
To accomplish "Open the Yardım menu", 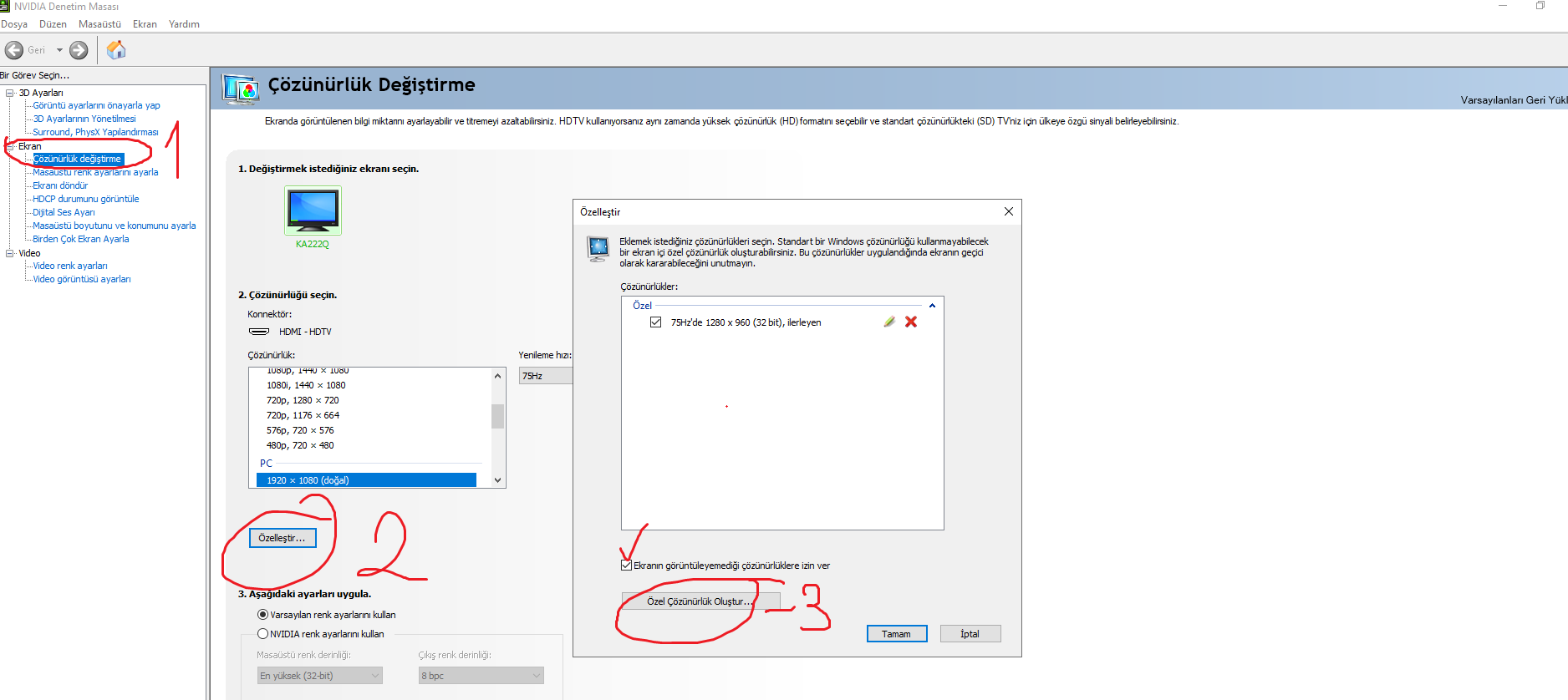I will point(184,24).
